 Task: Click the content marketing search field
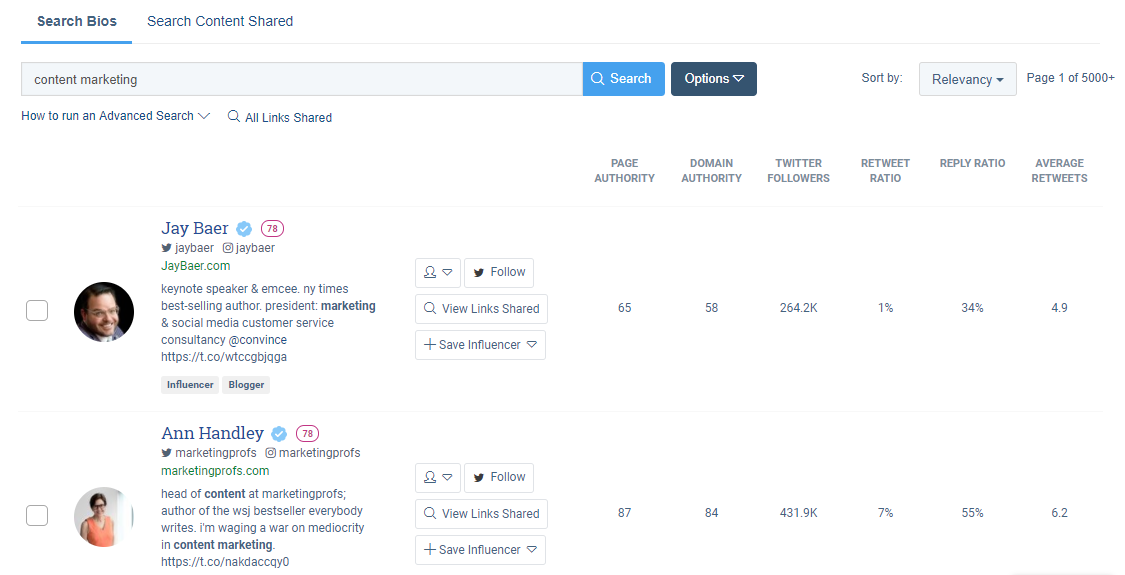pos(300,79)
